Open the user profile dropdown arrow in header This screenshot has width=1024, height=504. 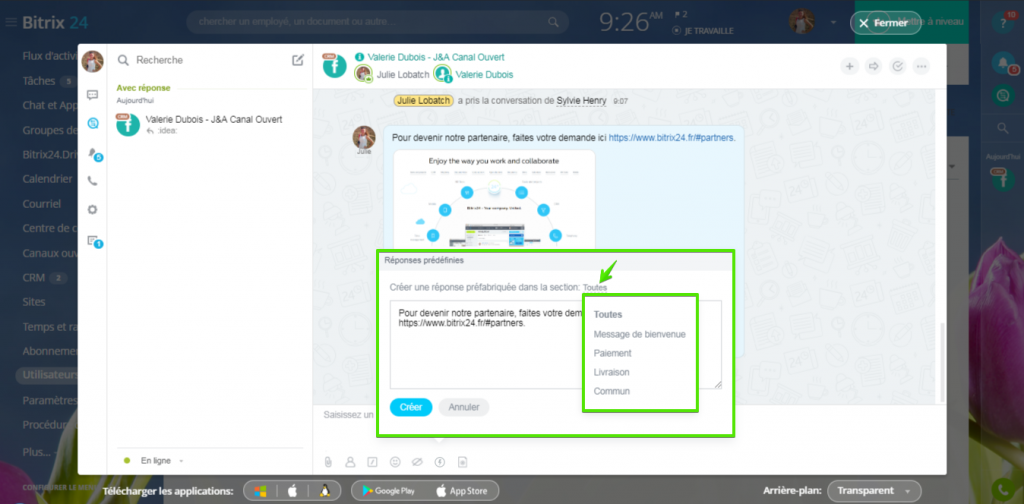click(x=833, y=23)
